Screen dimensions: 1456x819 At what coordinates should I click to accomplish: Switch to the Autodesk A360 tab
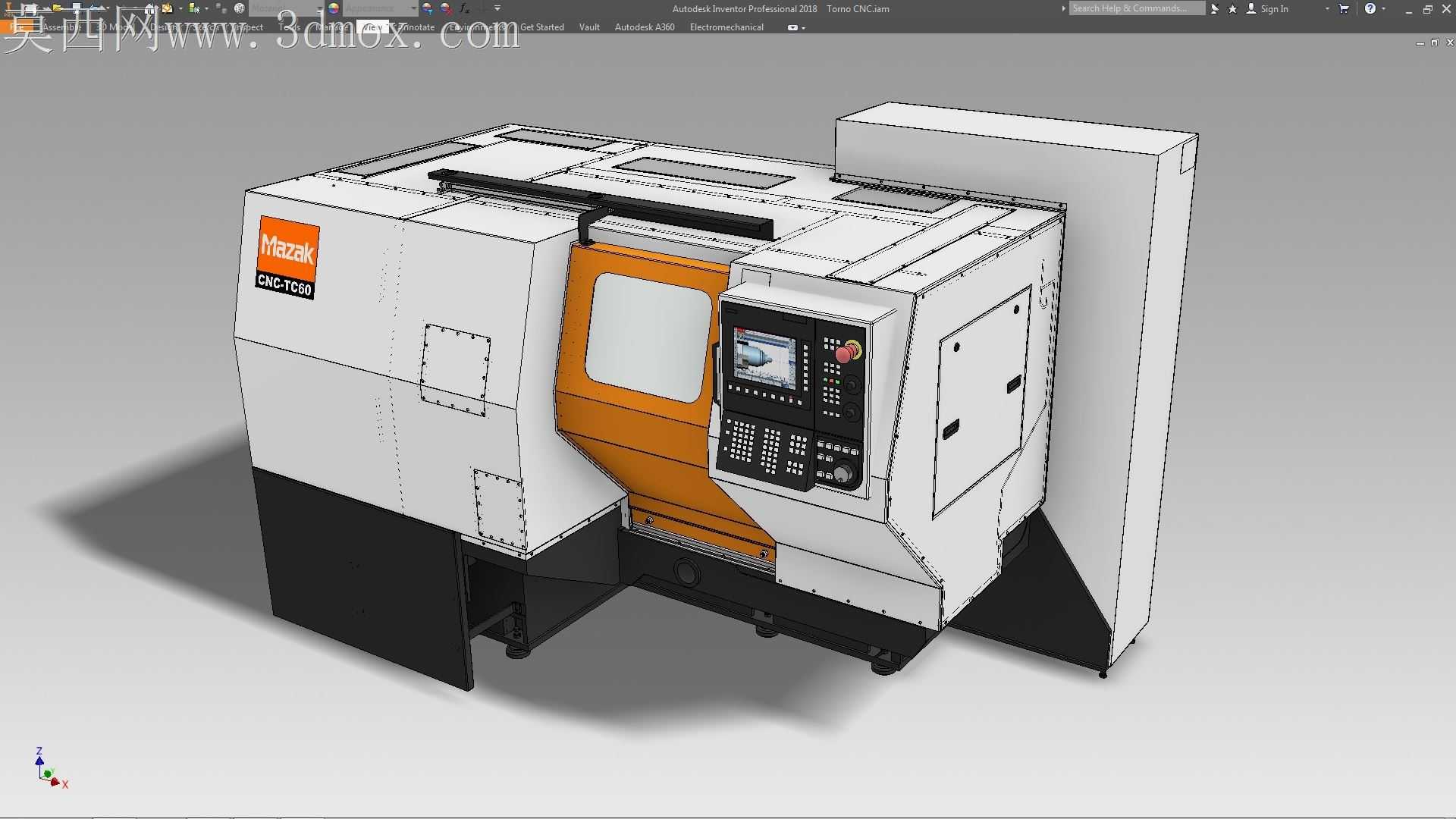coord(645,27)
